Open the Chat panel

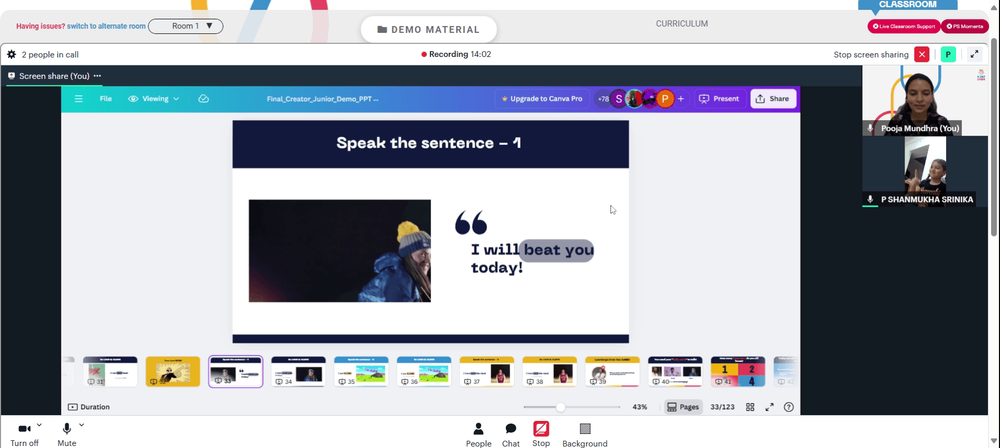coord(511,435)
